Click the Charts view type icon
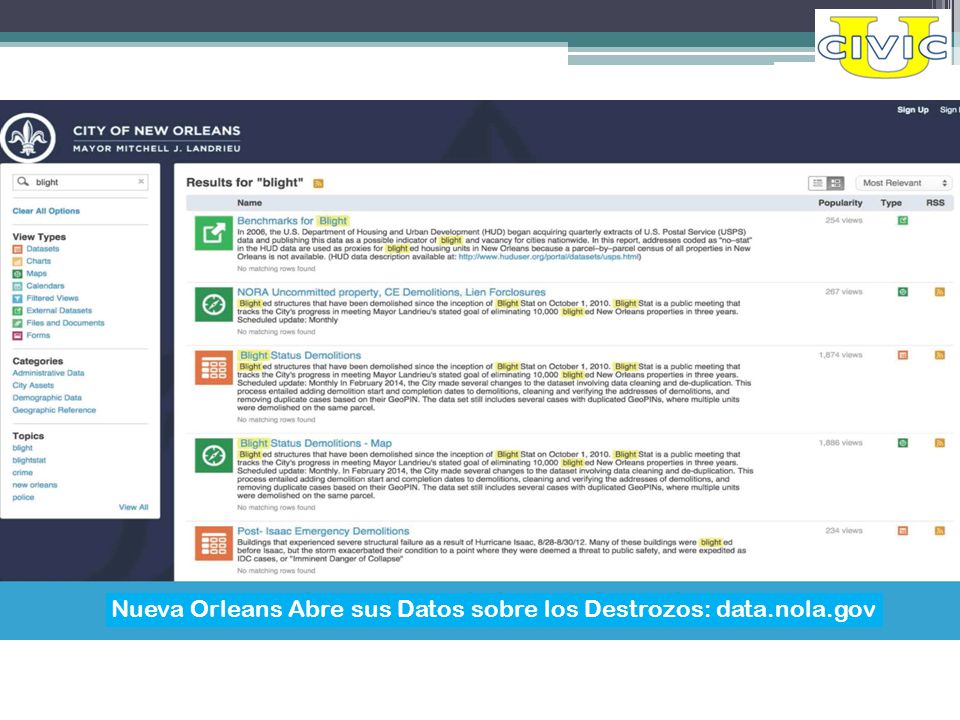960x720 pixels. click(17, 261)
